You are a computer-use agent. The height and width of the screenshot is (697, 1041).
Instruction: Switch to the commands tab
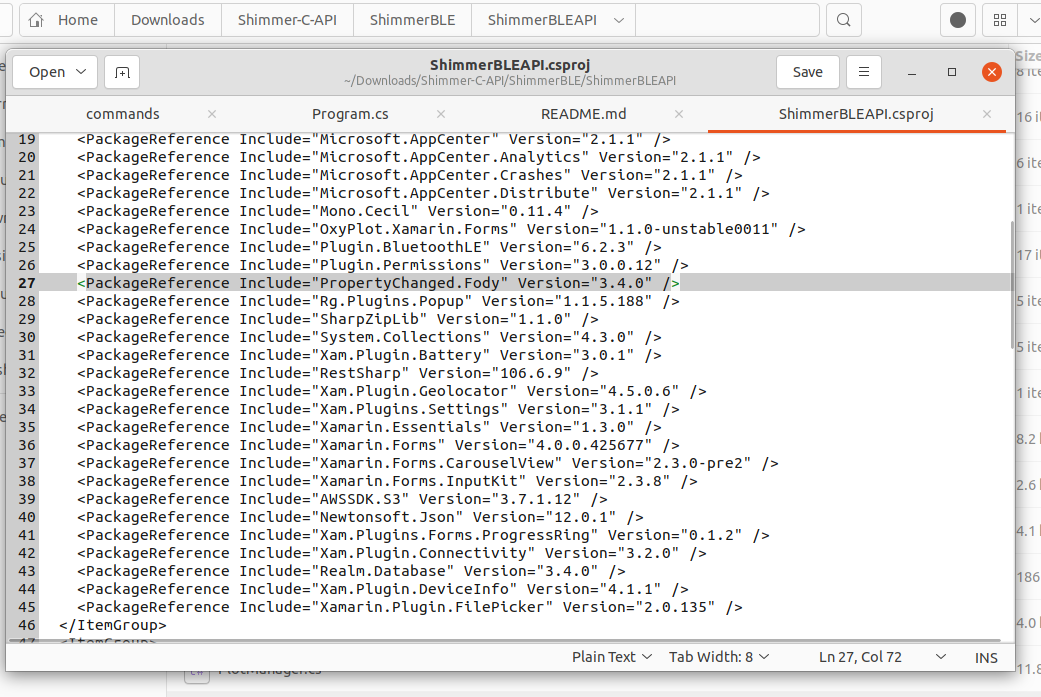pyautogui.click(x=123, y=114)
